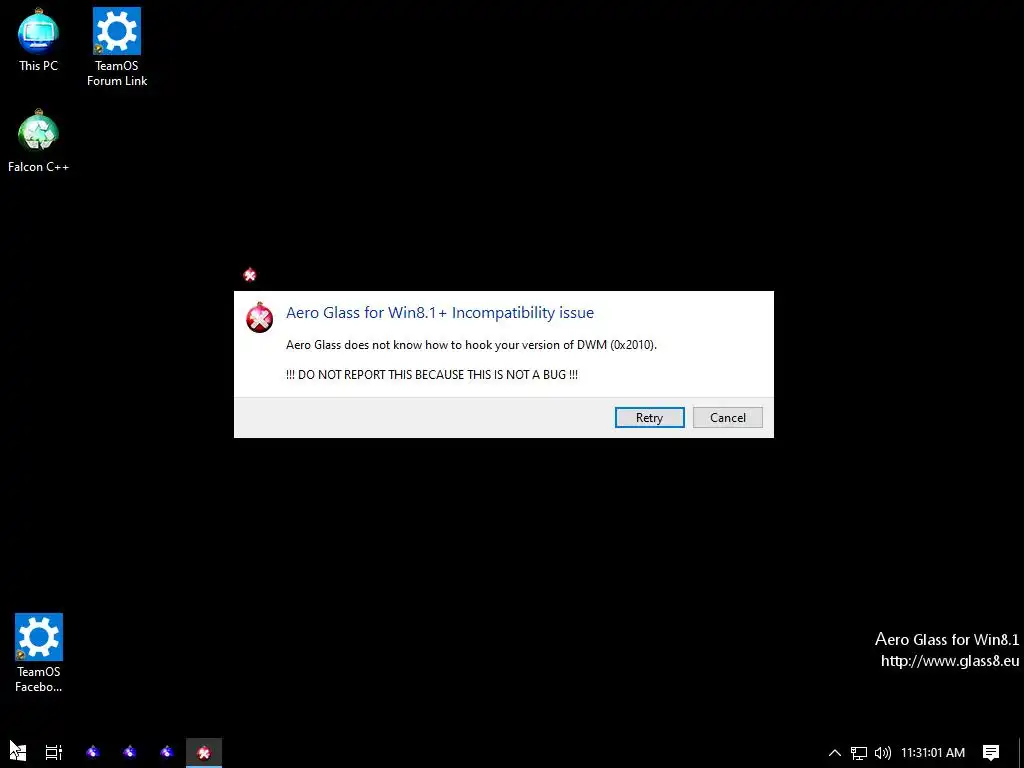Click the 'does not know how to hook' message line
Screen dimensions: 1024x768
click(472, 345)
